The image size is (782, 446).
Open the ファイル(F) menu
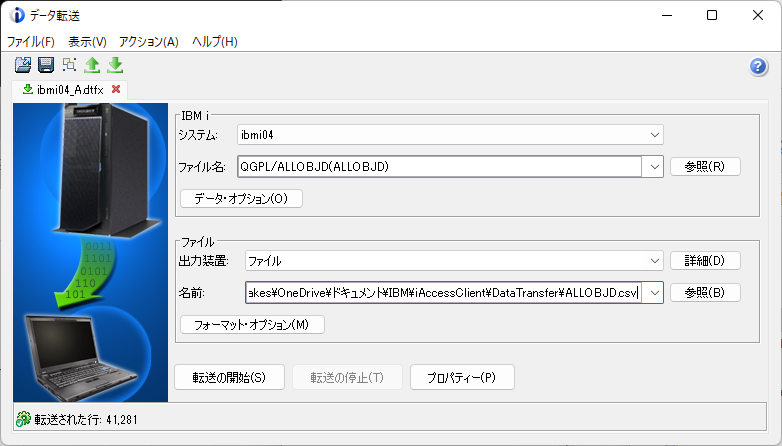click(30, 41)
